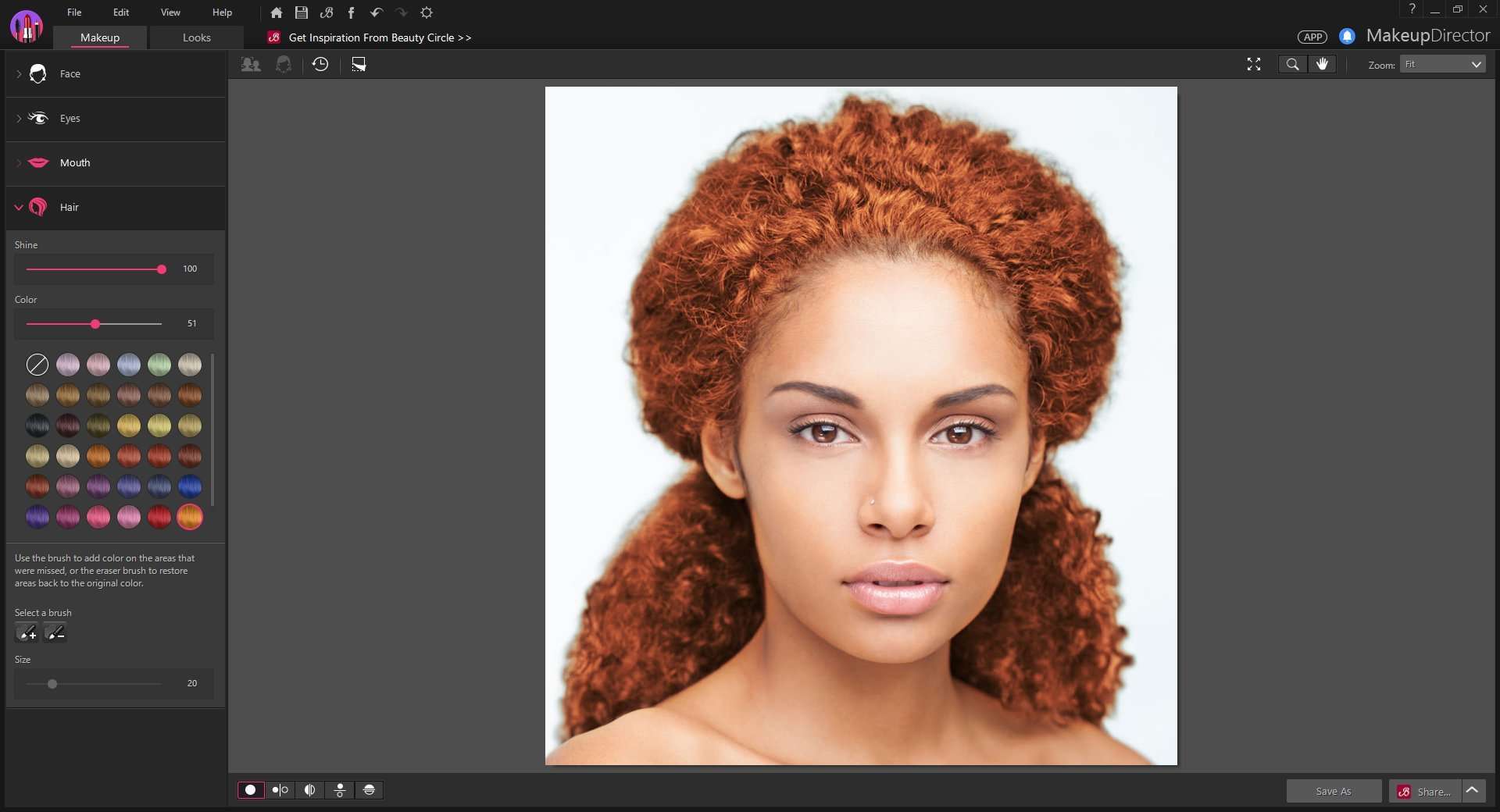Expand the Face category
Image resolution: width=1500 pixels, height=812 pixels.
click(x=70, y=74)
